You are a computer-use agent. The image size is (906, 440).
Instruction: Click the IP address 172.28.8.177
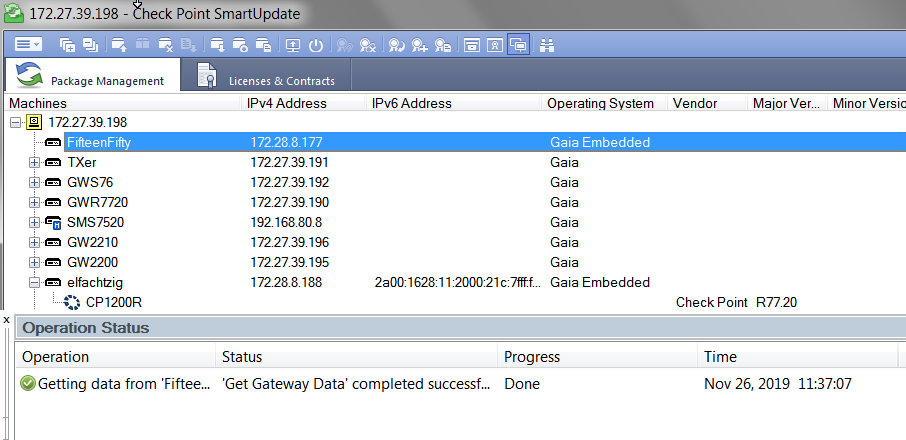[x=287, y=143]
